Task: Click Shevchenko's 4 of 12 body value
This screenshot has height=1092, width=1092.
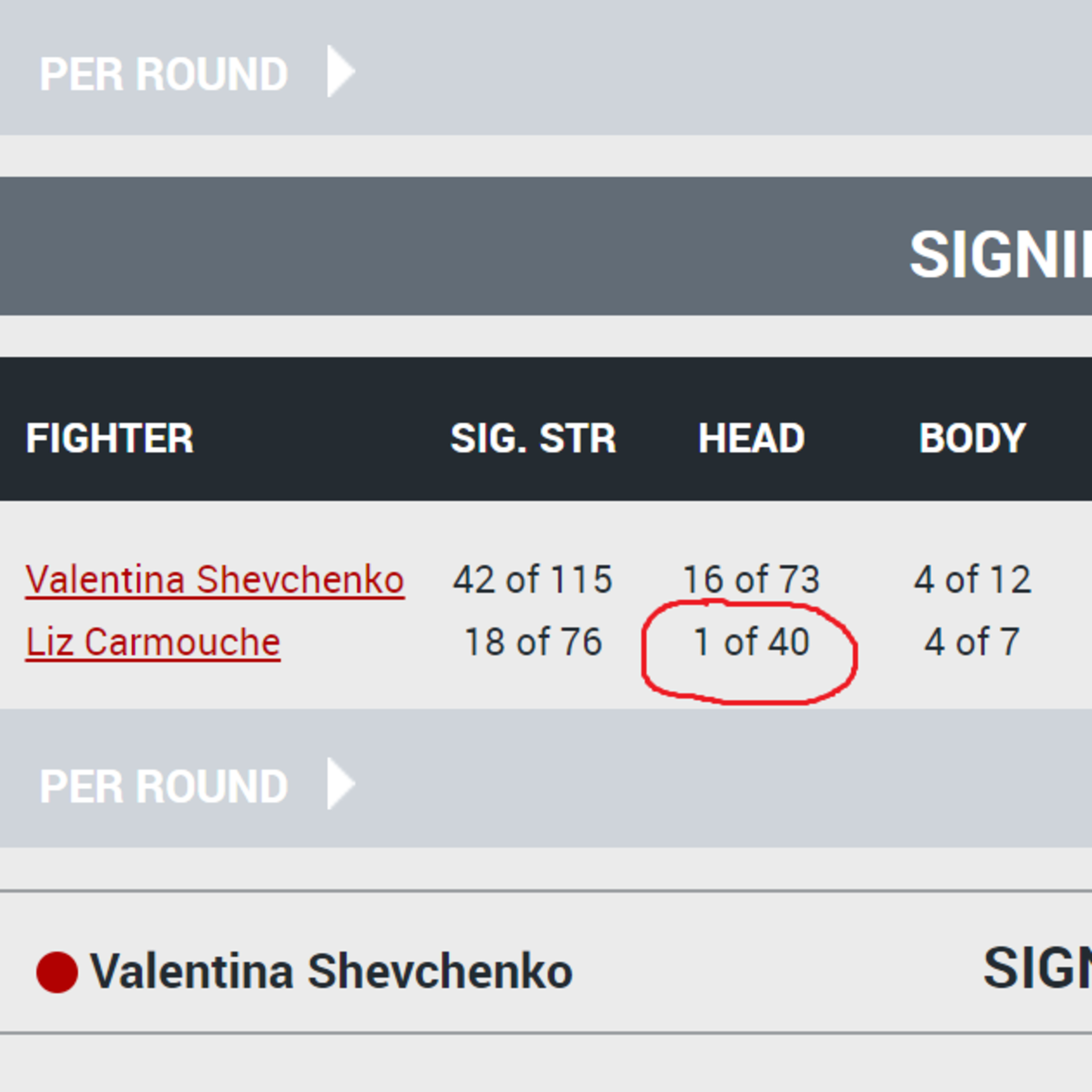Action: tap(972, 579)
